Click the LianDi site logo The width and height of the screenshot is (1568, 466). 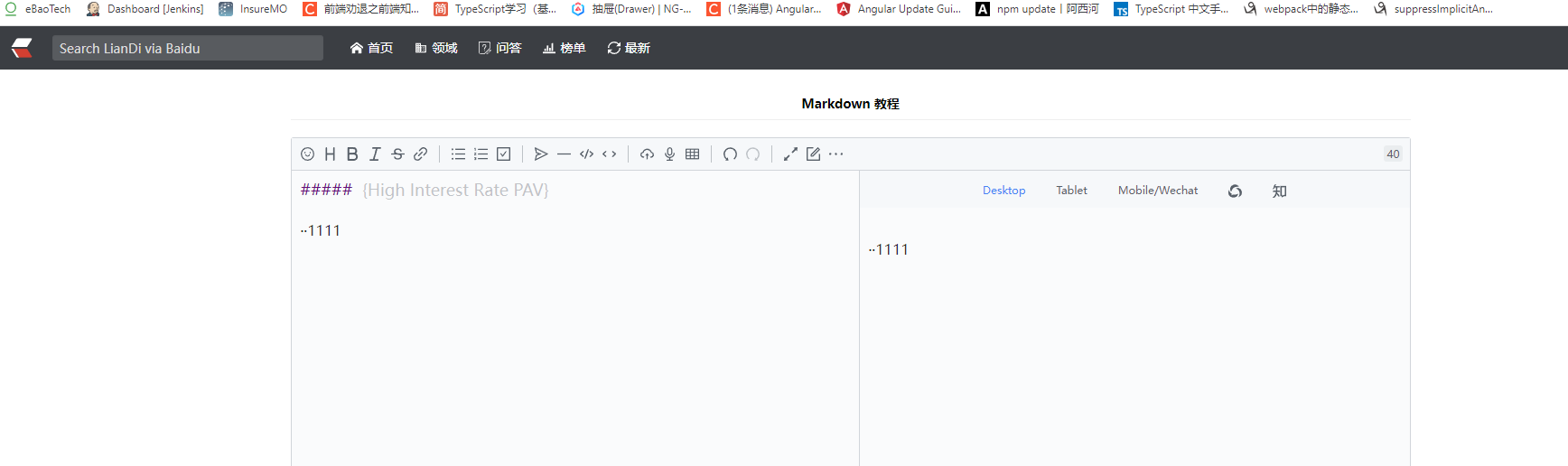22,48
